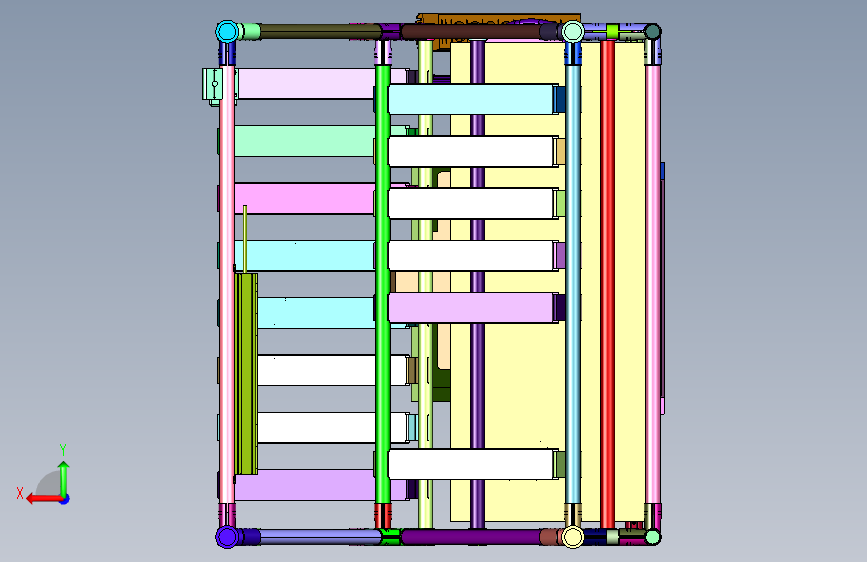Select the thin yellow vertical pin above the olive panel

(245, 239)
